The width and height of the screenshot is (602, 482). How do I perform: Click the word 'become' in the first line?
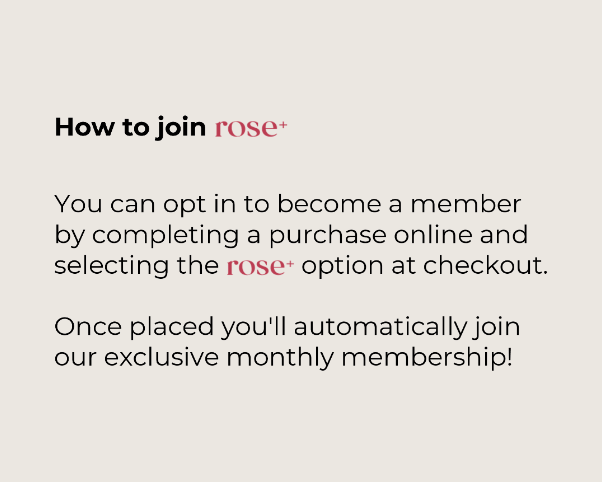pos(329,204)
